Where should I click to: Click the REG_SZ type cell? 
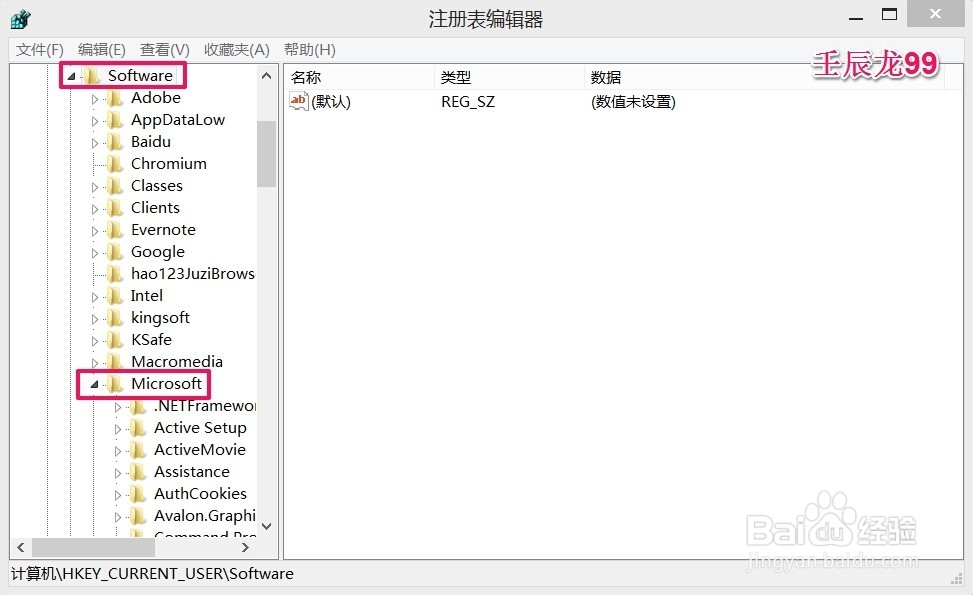468,102
